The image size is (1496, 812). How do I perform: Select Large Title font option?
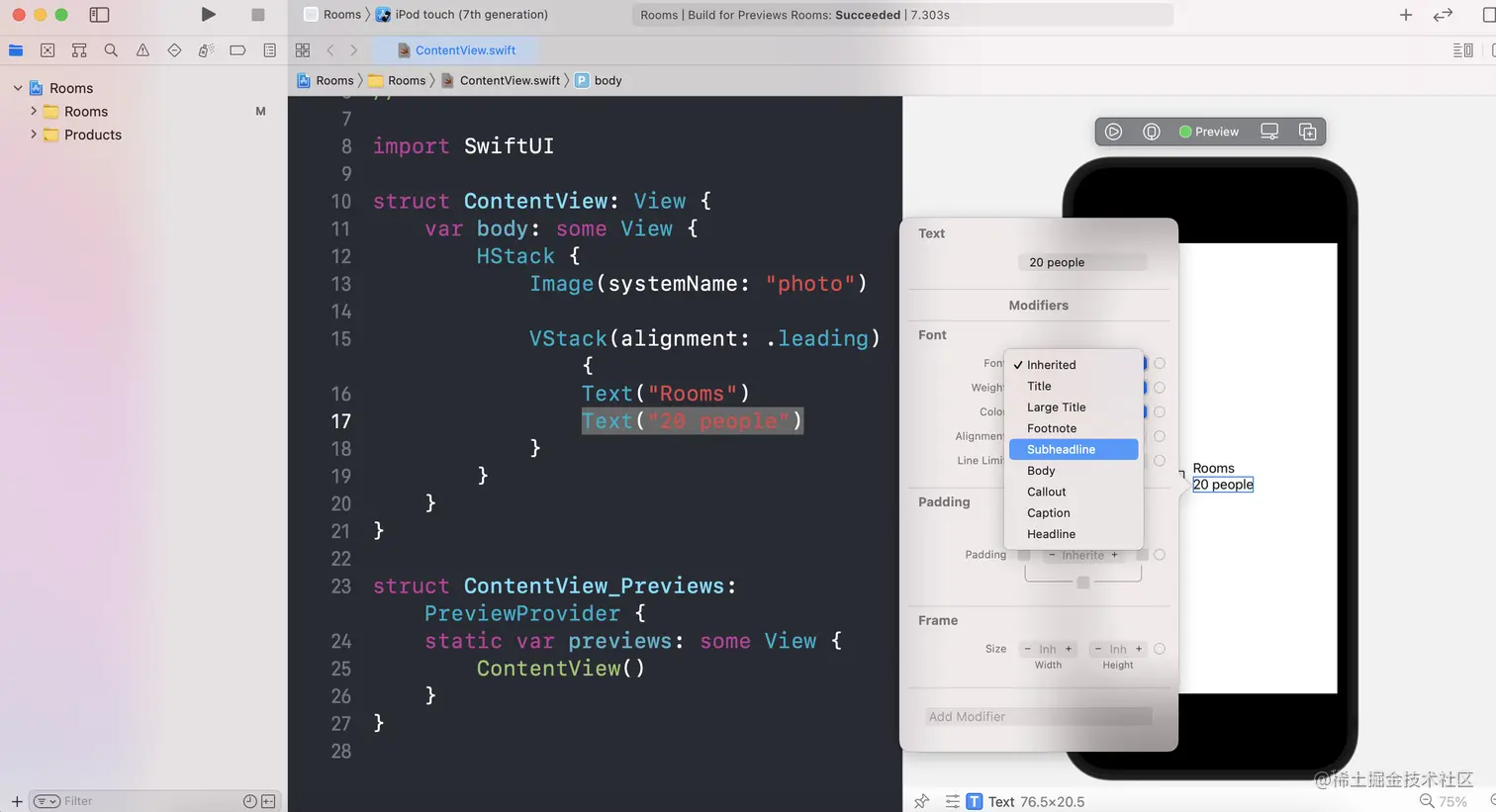pos(1074,407)
